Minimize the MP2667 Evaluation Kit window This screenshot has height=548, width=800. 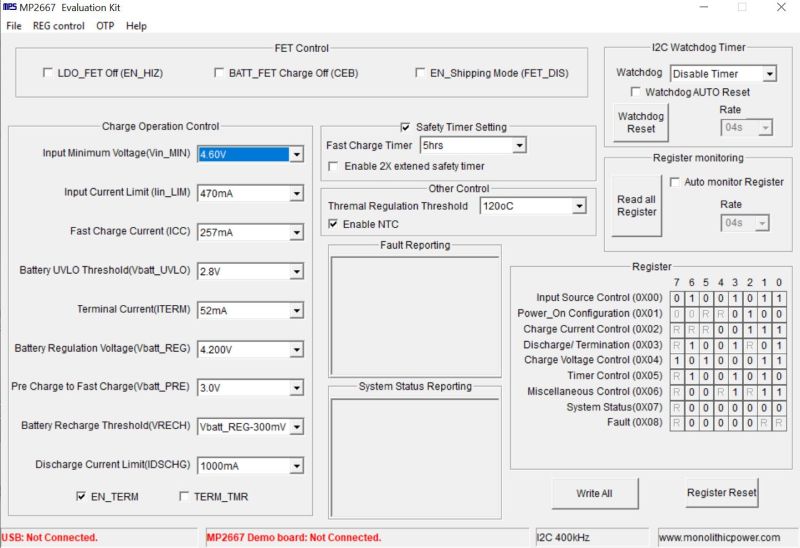[704, 7]
